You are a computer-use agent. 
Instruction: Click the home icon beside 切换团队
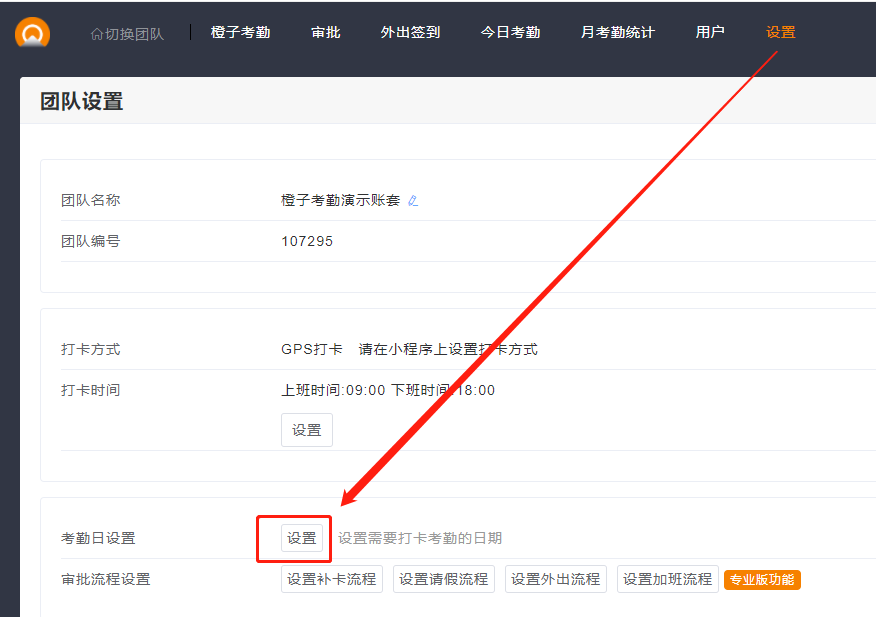(96, 34)
